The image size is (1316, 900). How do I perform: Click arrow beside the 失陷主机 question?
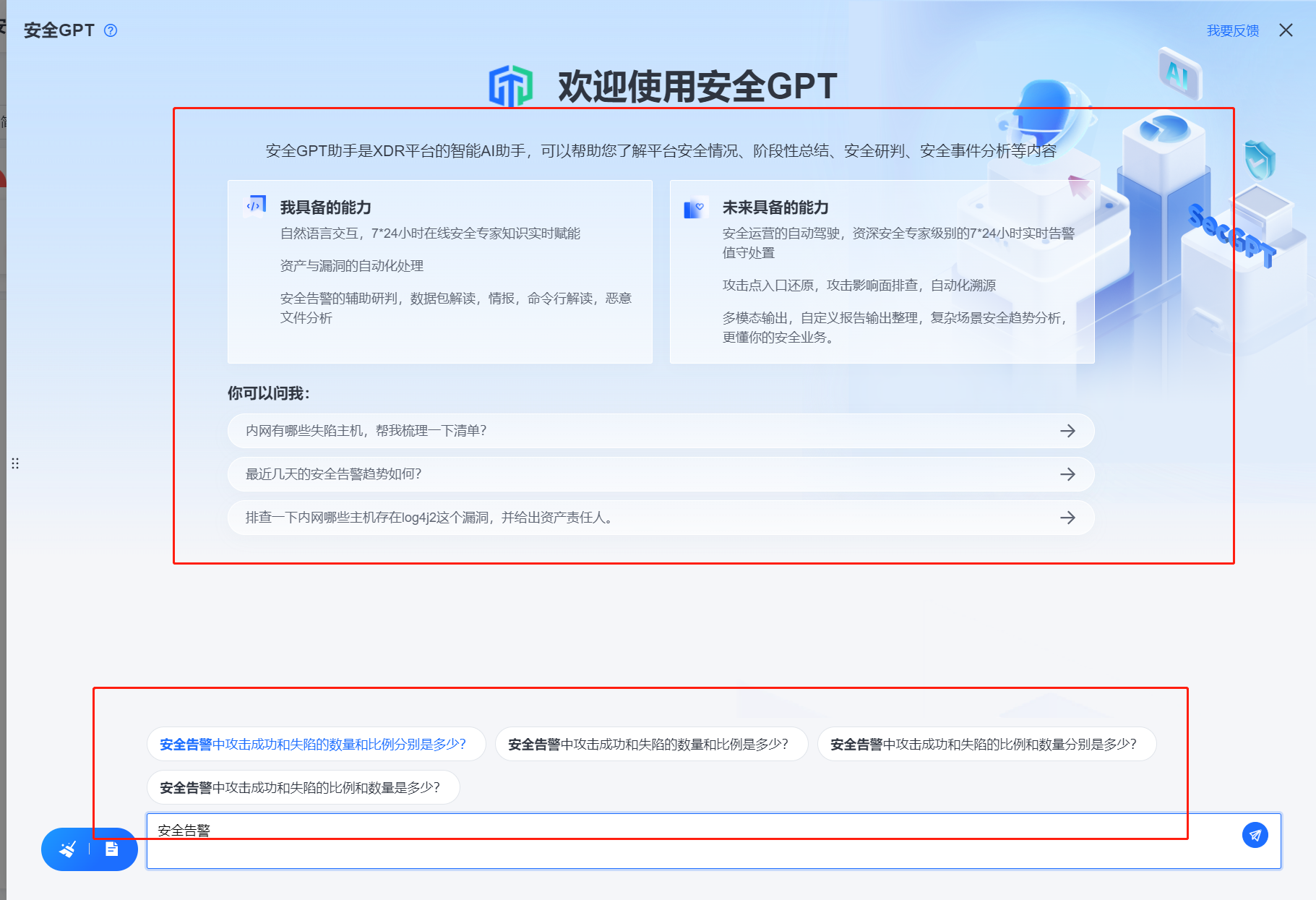pos(1067,430)
